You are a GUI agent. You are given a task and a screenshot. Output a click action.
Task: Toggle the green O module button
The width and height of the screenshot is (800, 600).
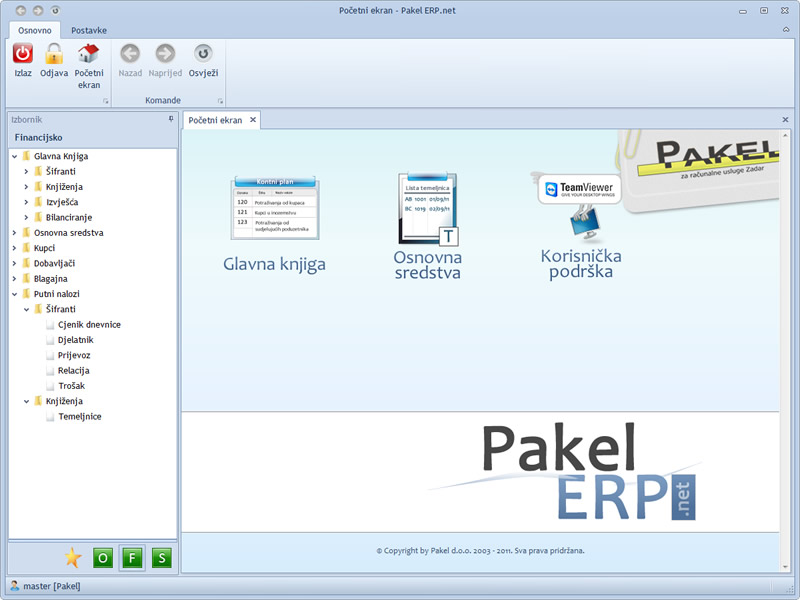point(102,558)
